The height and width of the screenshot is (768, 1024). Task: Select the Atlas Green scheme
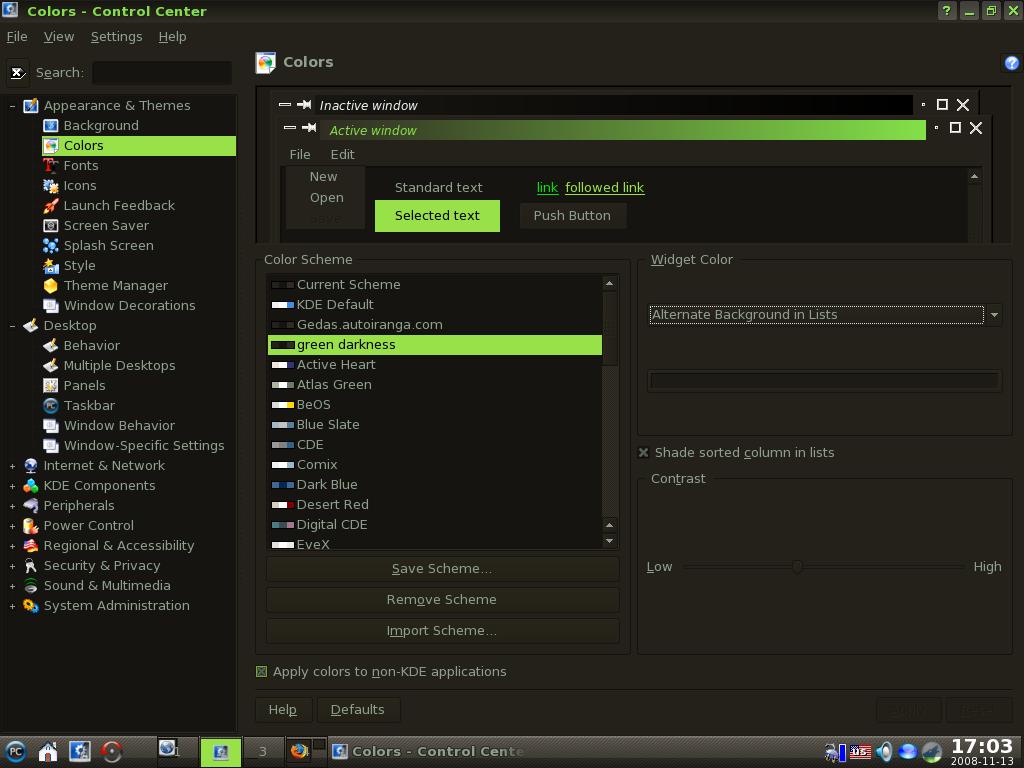coord(434,385)
